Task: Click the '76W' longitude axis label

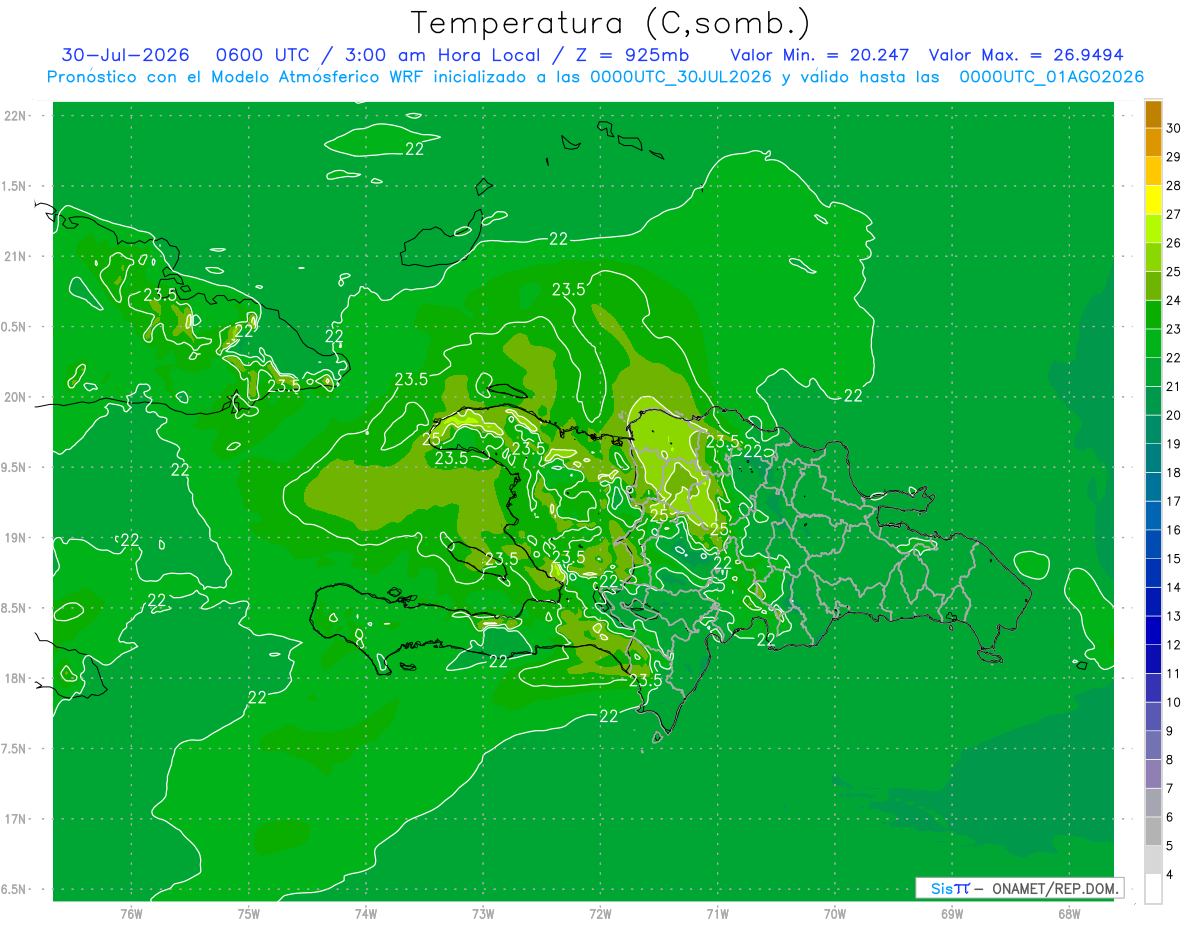Action: 131,913
